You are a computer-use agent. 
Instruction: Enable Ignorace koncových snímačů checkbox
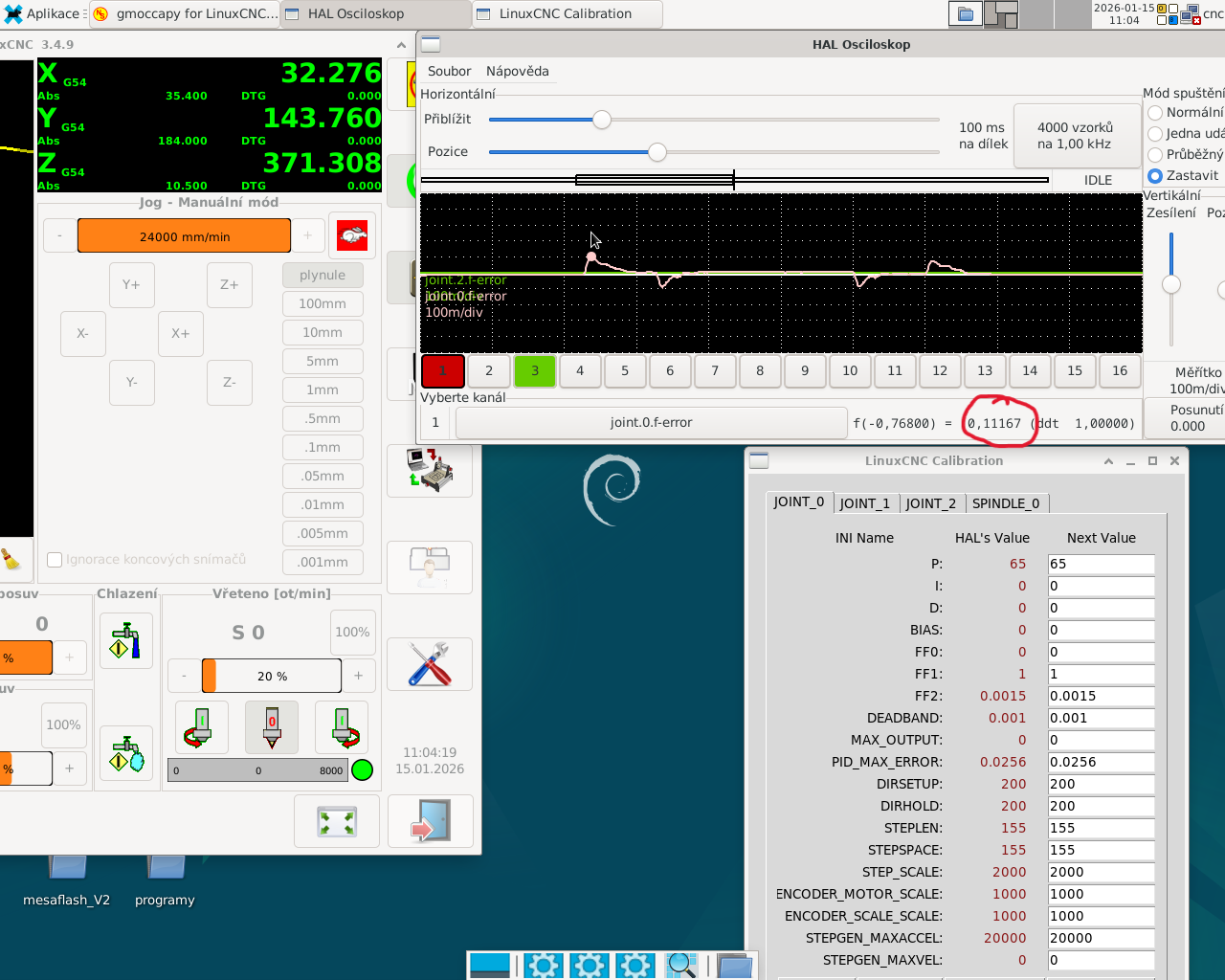[x=56, y=560]
